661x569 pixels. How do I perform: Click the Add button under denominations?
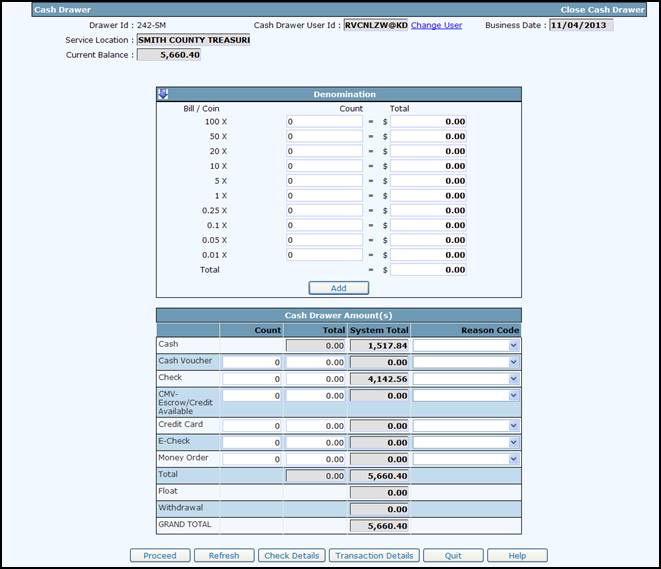pyautogui.click(x=338, y=288)
